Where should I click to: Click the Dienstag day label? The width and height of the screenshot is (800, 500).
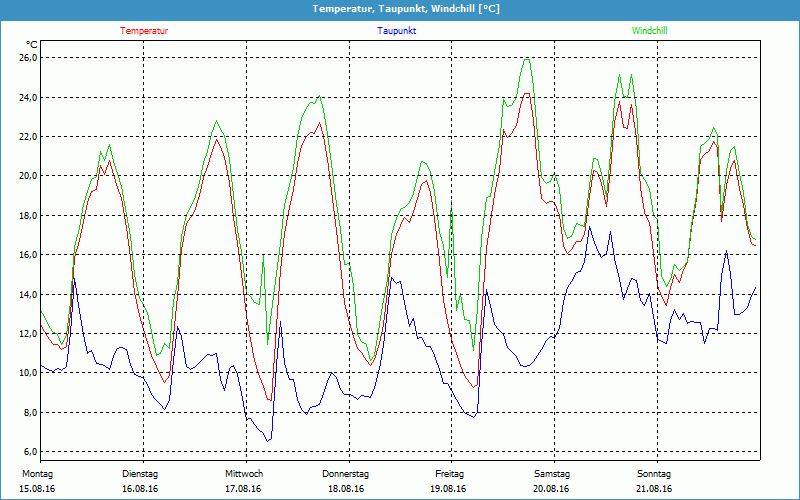coord(140,474)
